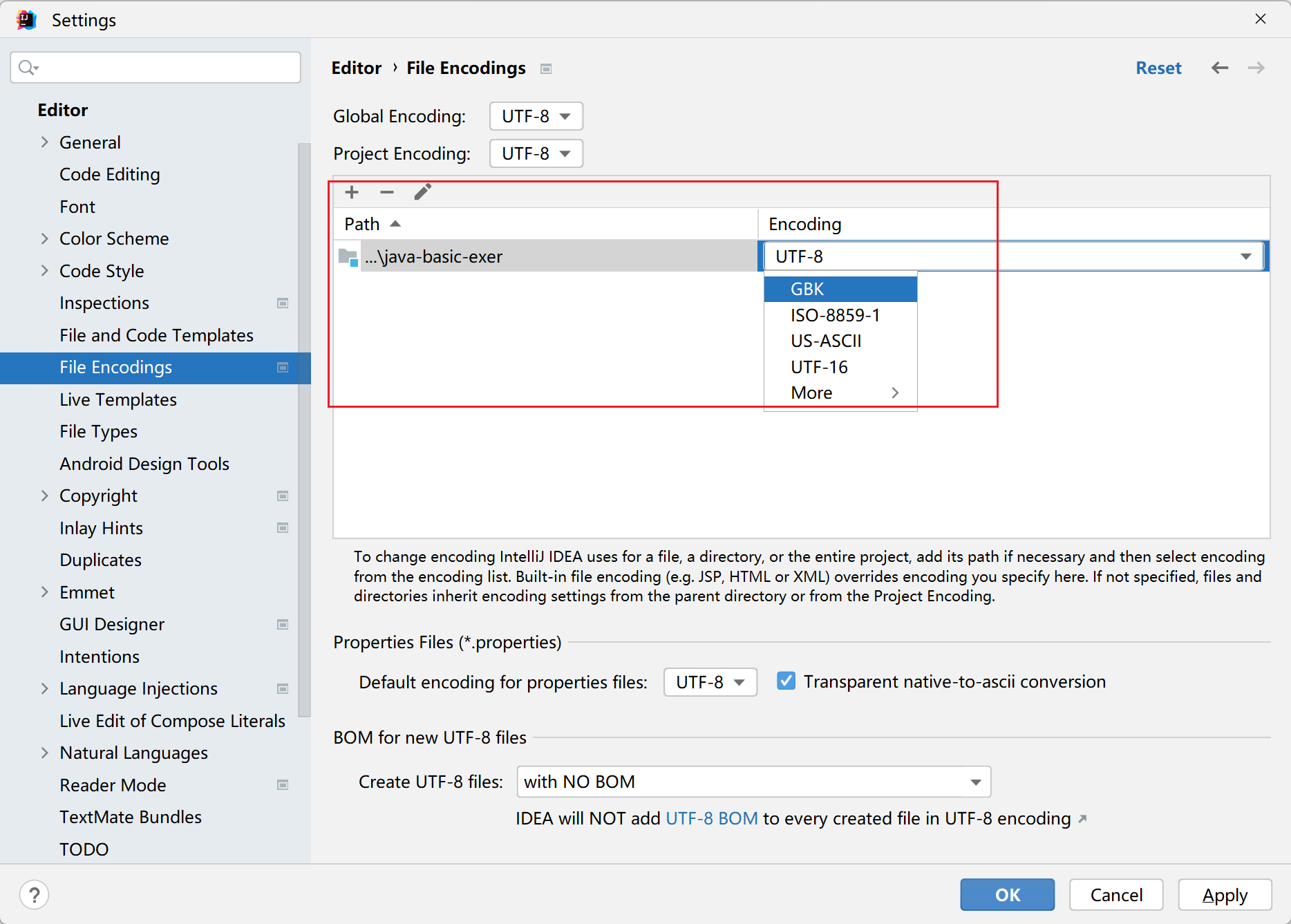
Task: Click the pencil Edit icon
Action: (x=422, y=192)
